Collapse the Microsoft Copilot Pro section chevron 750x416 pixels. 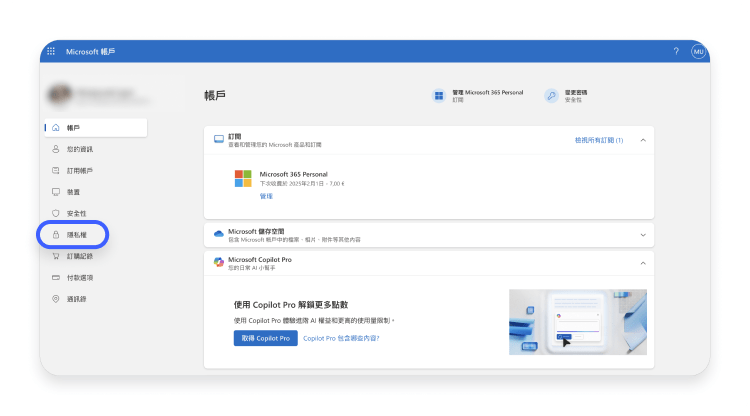tap(643, 263)
